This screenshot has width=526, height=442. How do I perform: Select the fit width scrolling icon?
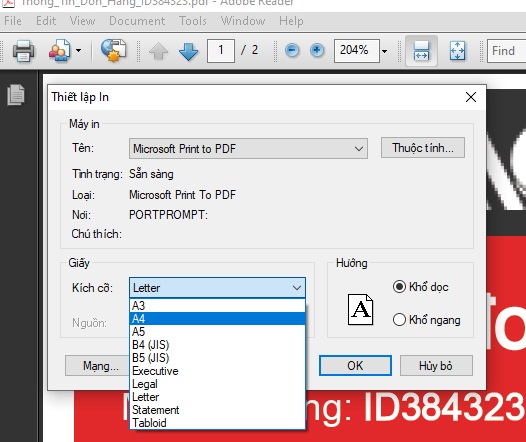pos(421,51)
